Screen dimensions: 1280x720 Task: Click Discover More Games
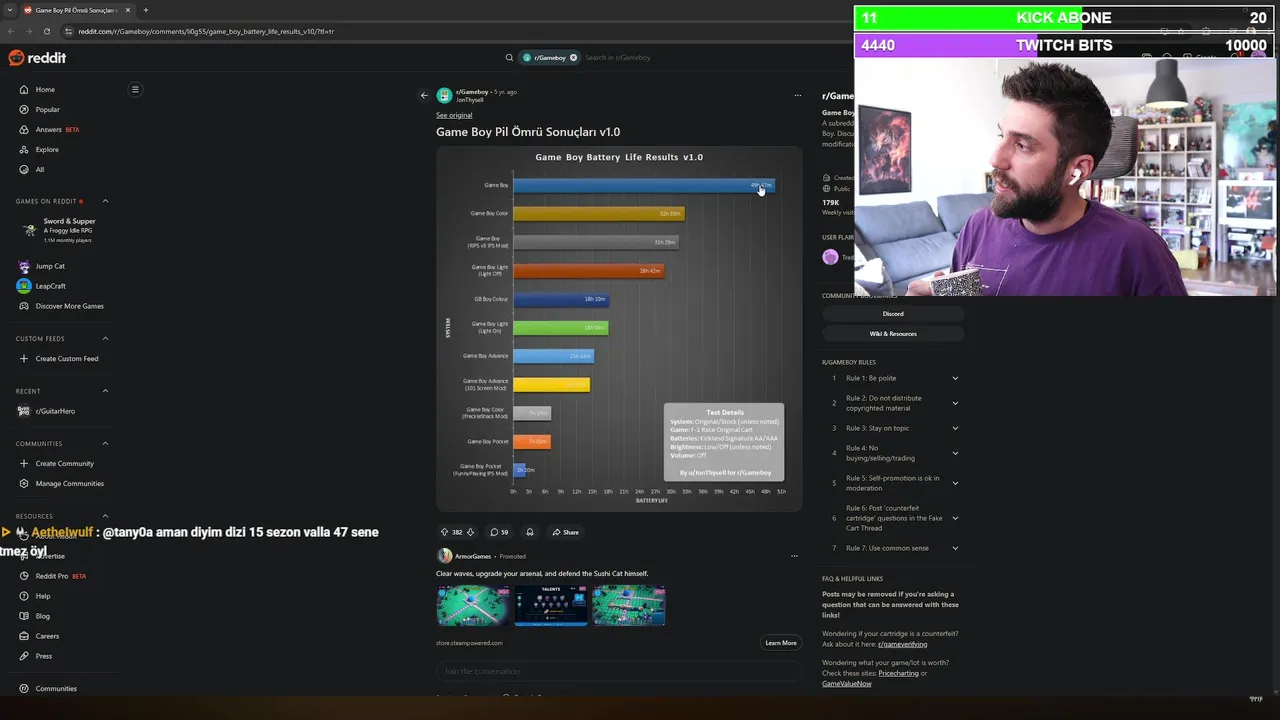(70, 306)
